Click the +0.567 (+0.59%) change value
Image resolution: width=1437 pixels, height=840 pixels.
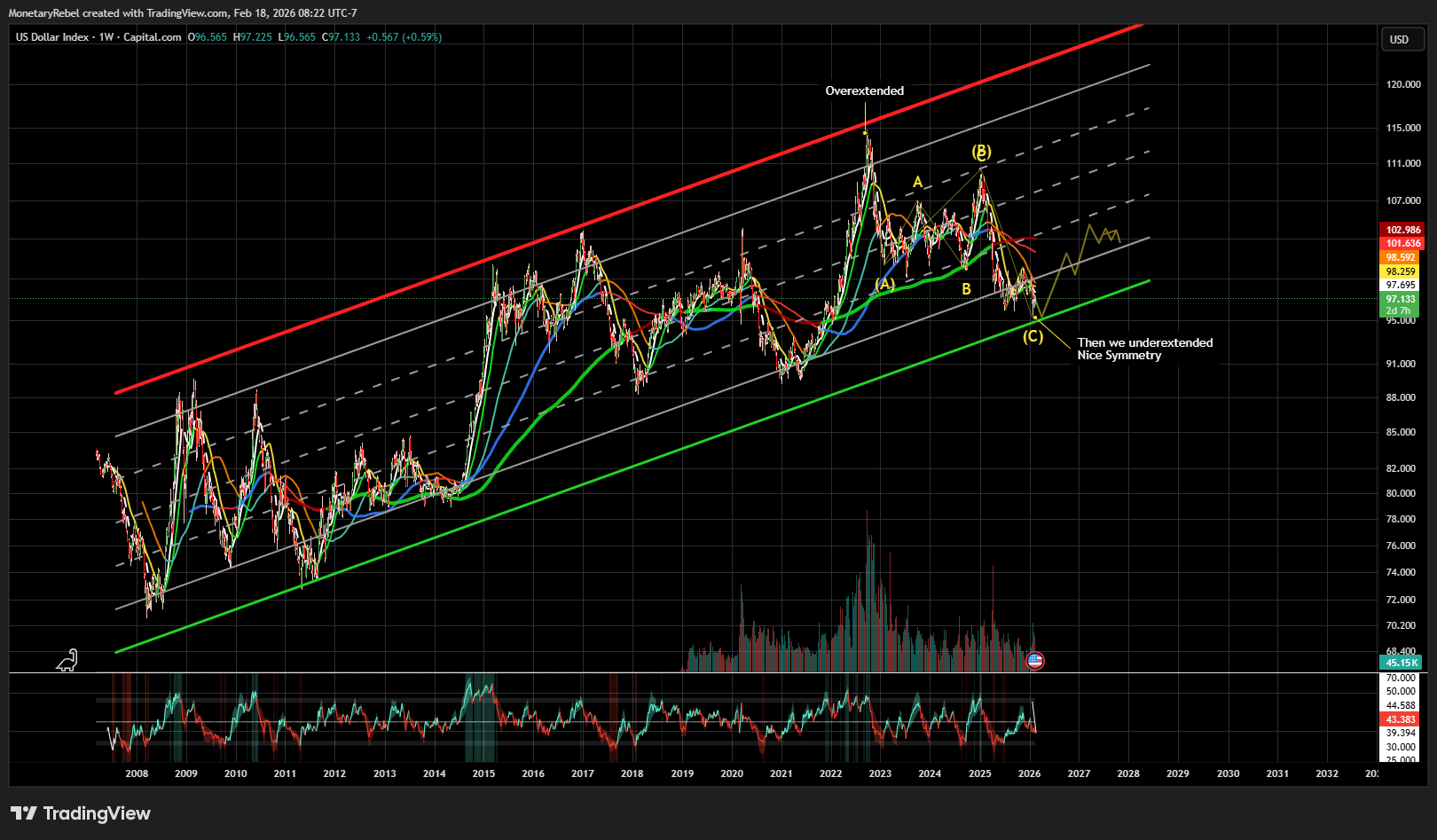404,37
